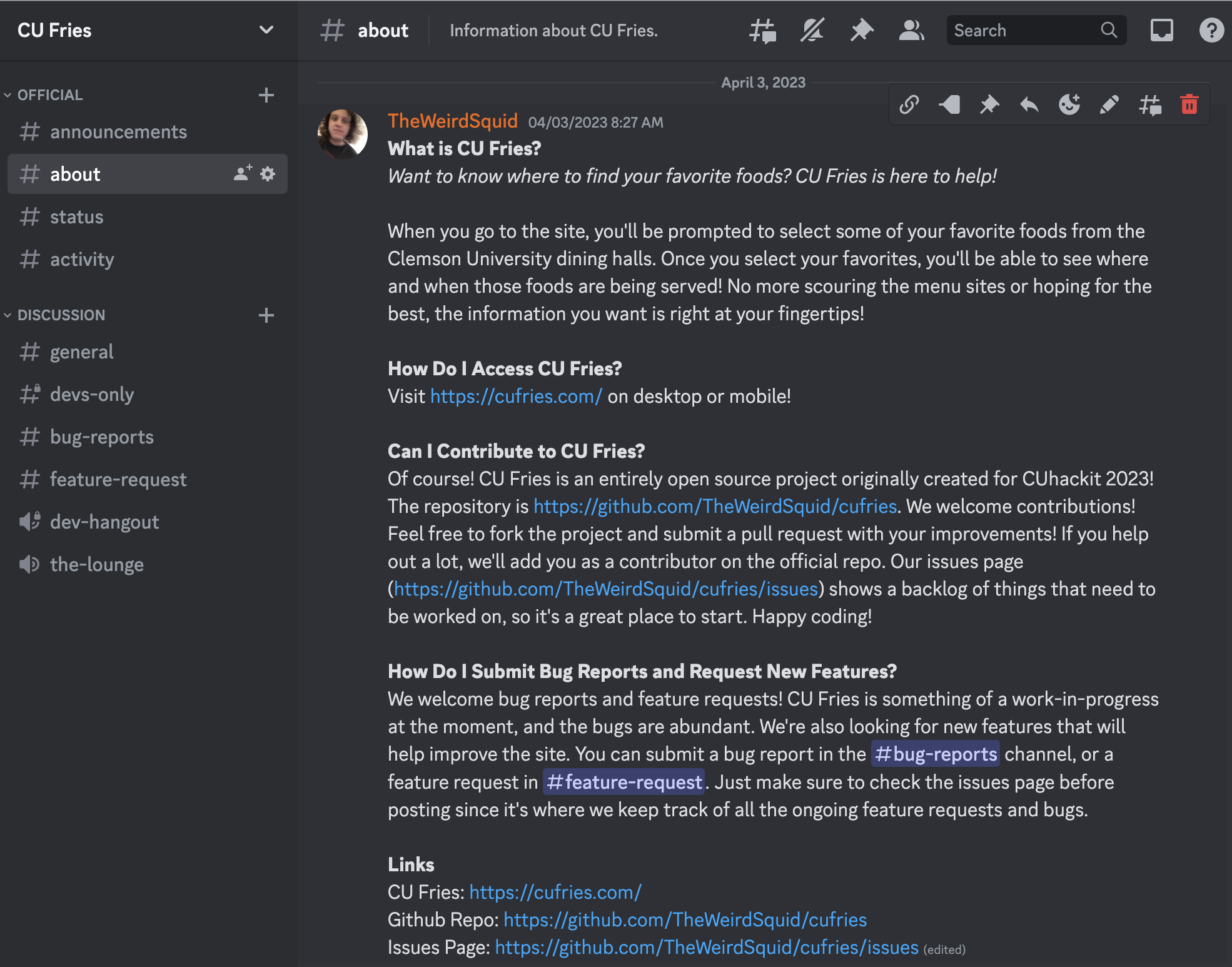The width and height of the screenshot is (1232, 967).
Task: Join the-lounge voice channel
Action: [148, 564]
